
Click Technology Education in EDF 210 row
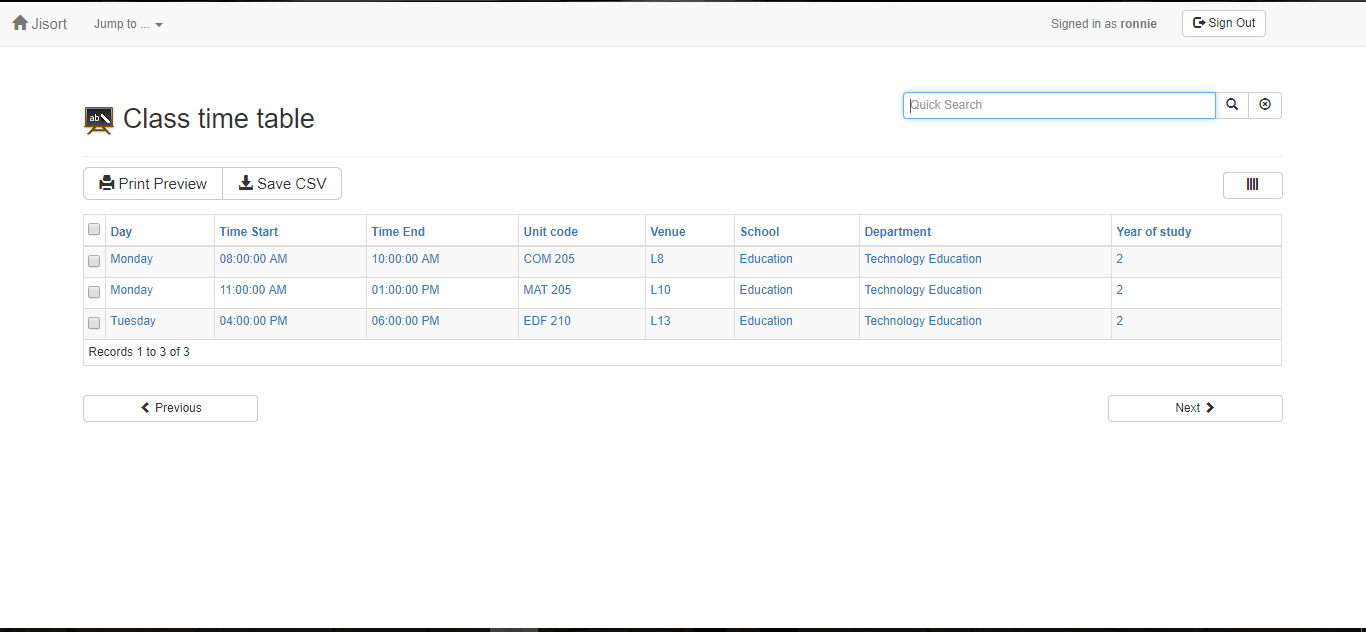pos(923,321)
